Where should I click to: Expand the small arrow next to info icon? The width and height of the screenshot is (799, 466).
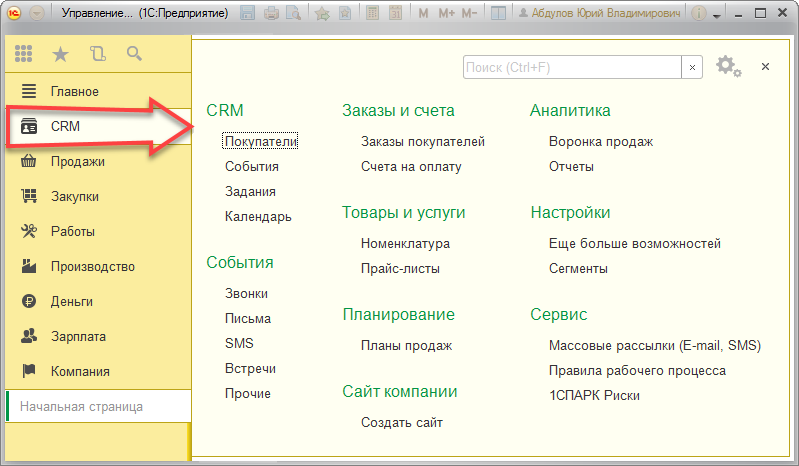pos(716,15)
